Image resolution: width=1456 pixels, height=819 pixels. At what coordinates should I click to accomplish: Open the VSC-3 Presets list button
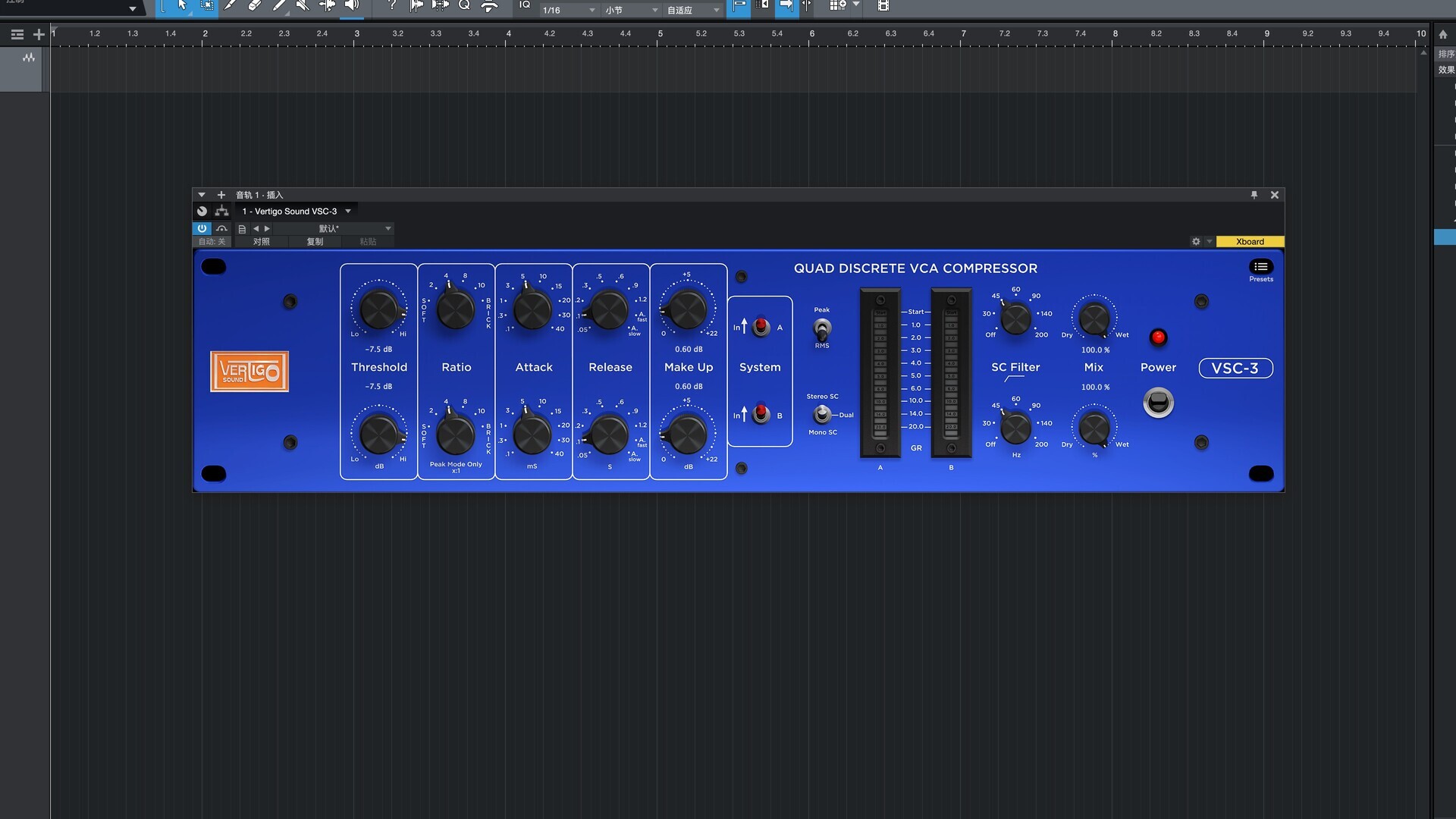(x=1261, y=267)
